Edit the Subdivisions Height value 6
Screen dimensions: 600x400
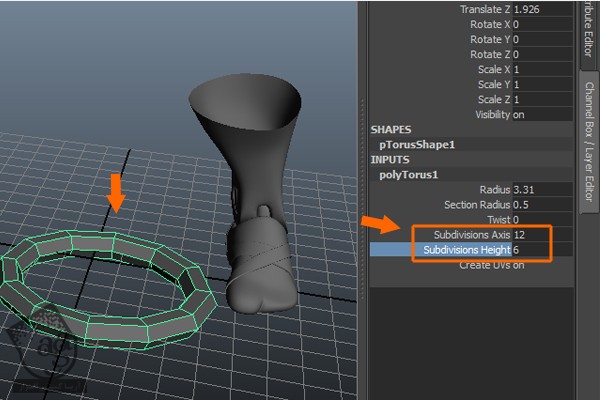(x=542, y=250)
